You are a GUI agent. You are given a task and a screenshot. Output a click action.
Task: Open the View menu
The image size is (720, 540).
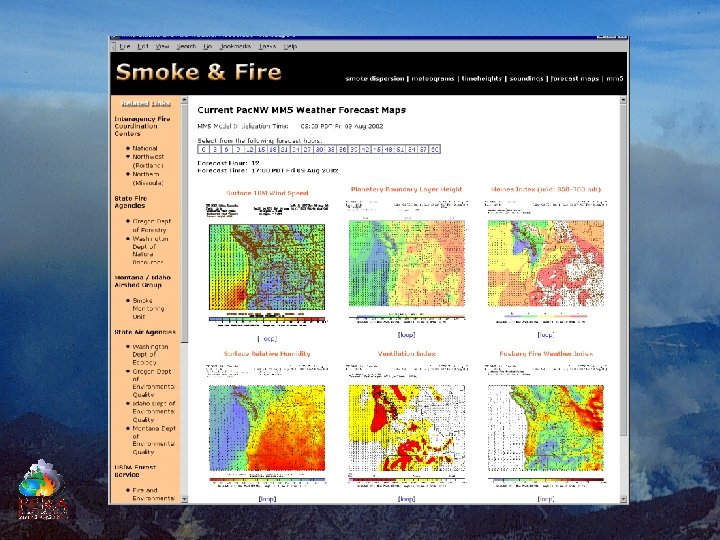coord(163,46)
